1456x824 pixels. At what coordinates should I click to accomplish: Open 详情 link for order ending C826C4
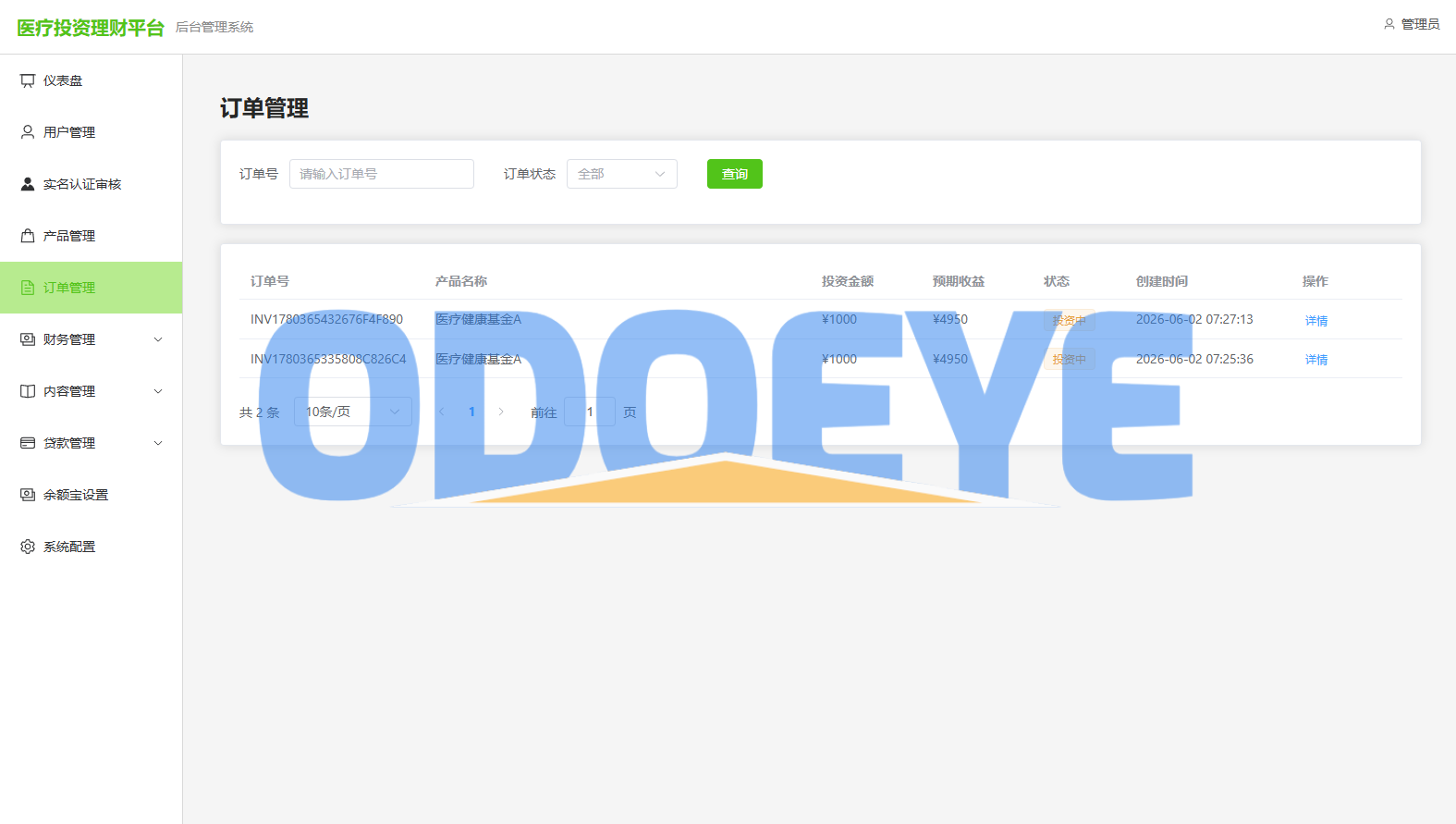tap(1316, 360)
